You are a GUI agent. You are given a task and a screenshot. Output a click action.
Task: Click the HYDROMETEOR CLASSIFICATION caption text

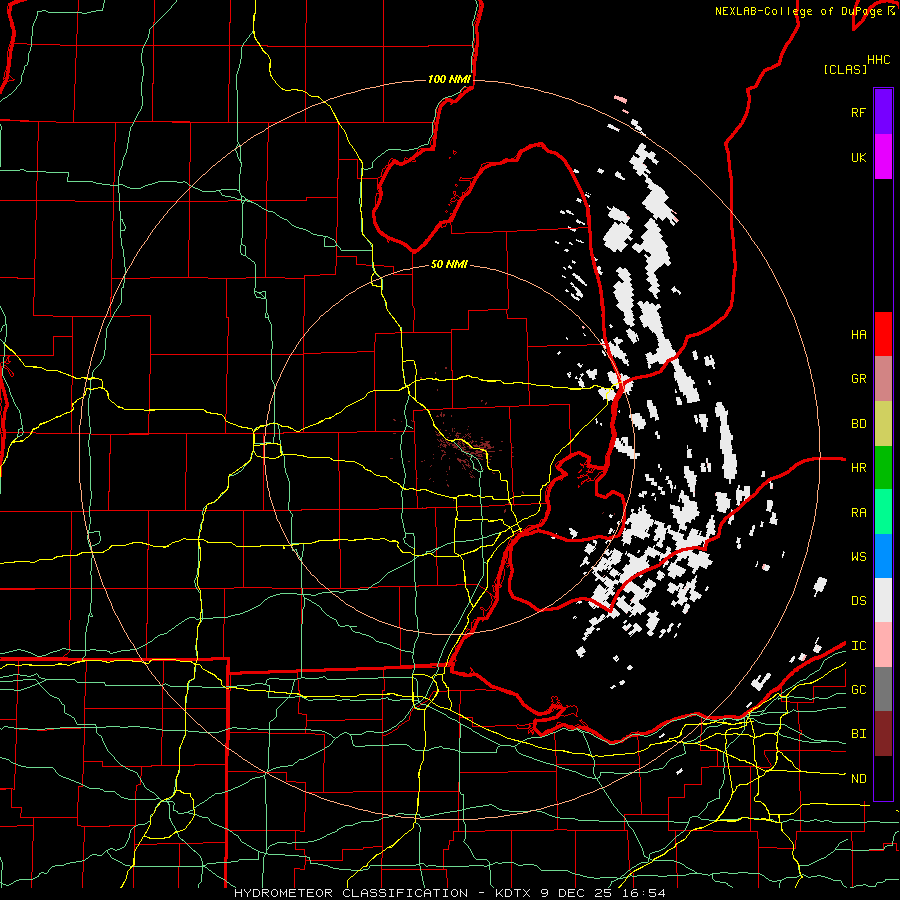(351, 893)
